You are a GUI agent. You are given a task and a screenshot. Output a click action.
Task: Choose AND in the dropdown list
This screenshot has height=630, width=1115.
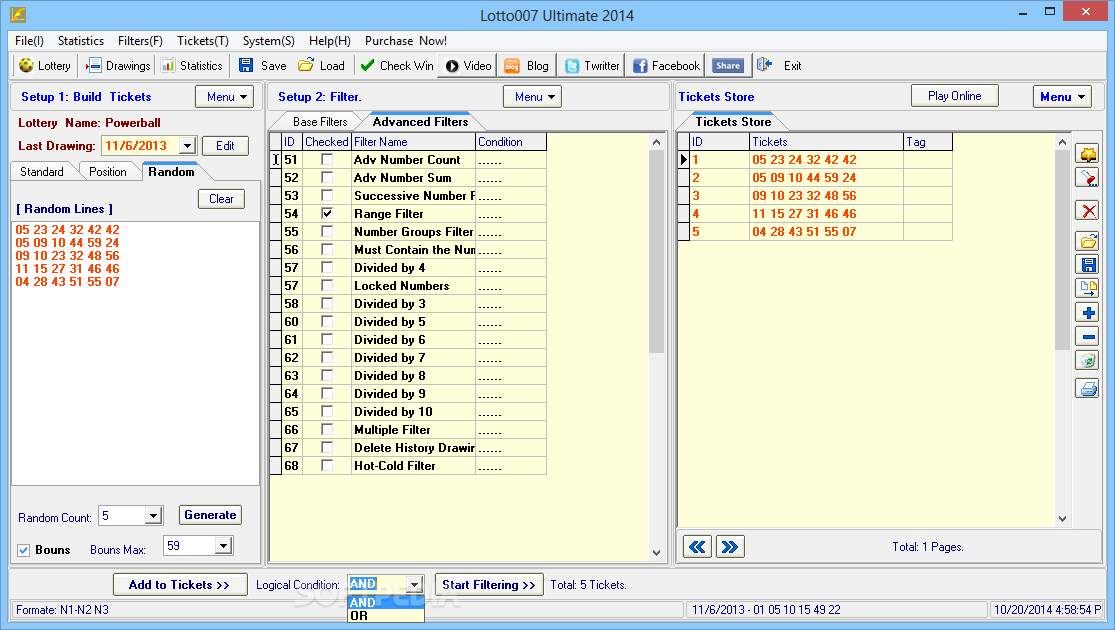pyautogui.click(x=385, y=602)
